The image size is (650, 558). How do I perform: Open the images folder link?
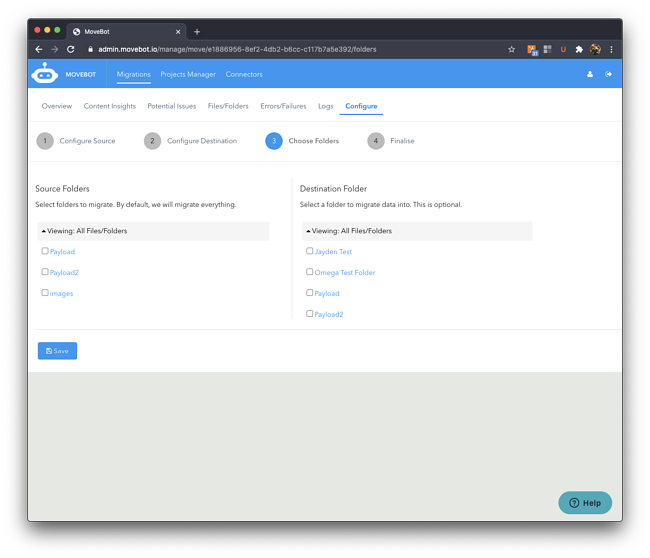tap(61, 294)
